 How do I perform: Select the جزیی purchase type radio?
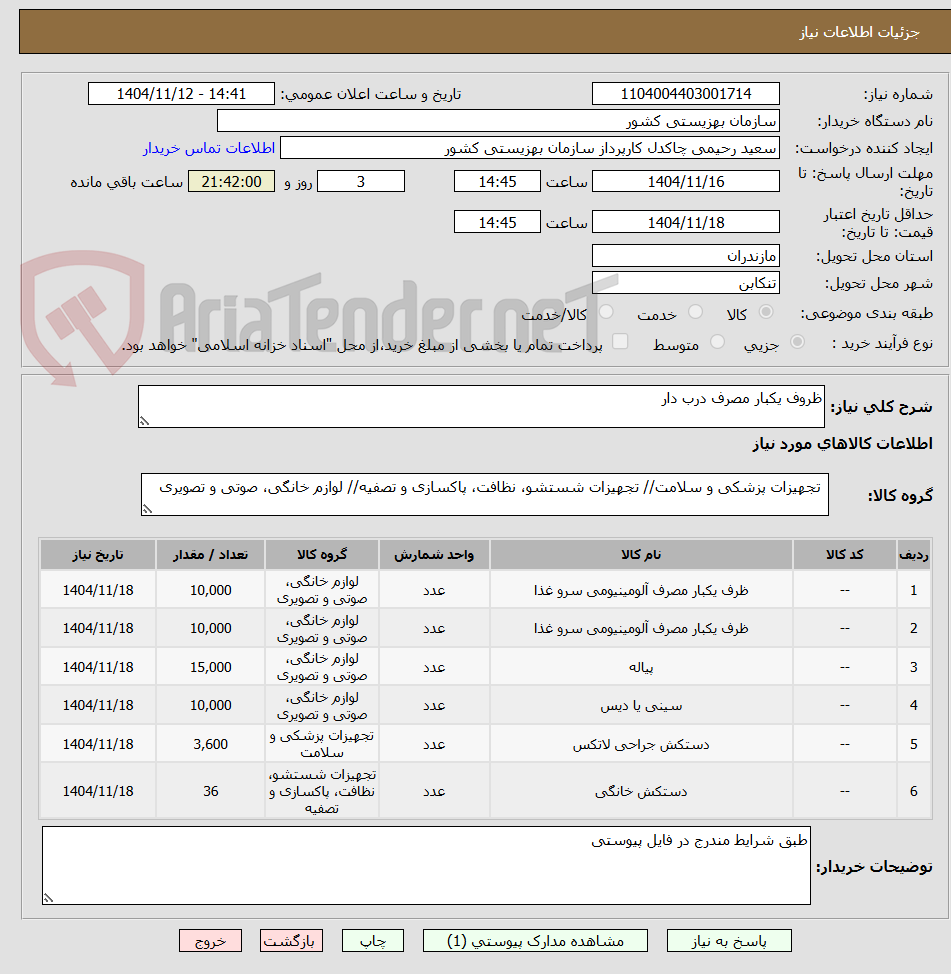point(797,342)
